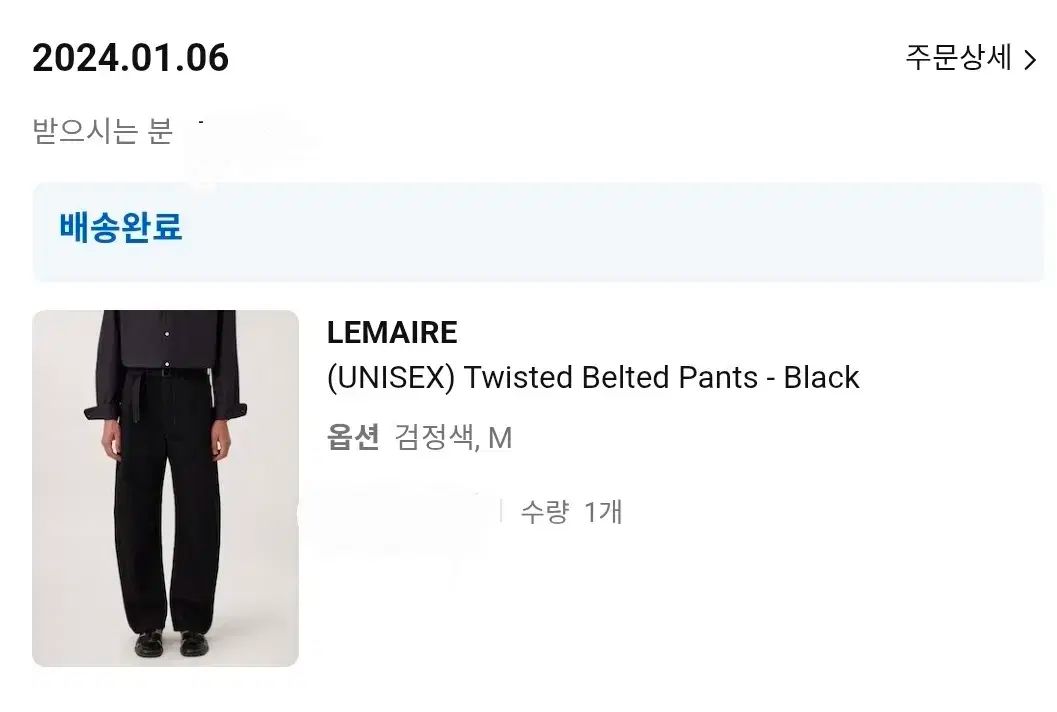
Task: Click the 옵션 option label
Action: coord(353,438)
